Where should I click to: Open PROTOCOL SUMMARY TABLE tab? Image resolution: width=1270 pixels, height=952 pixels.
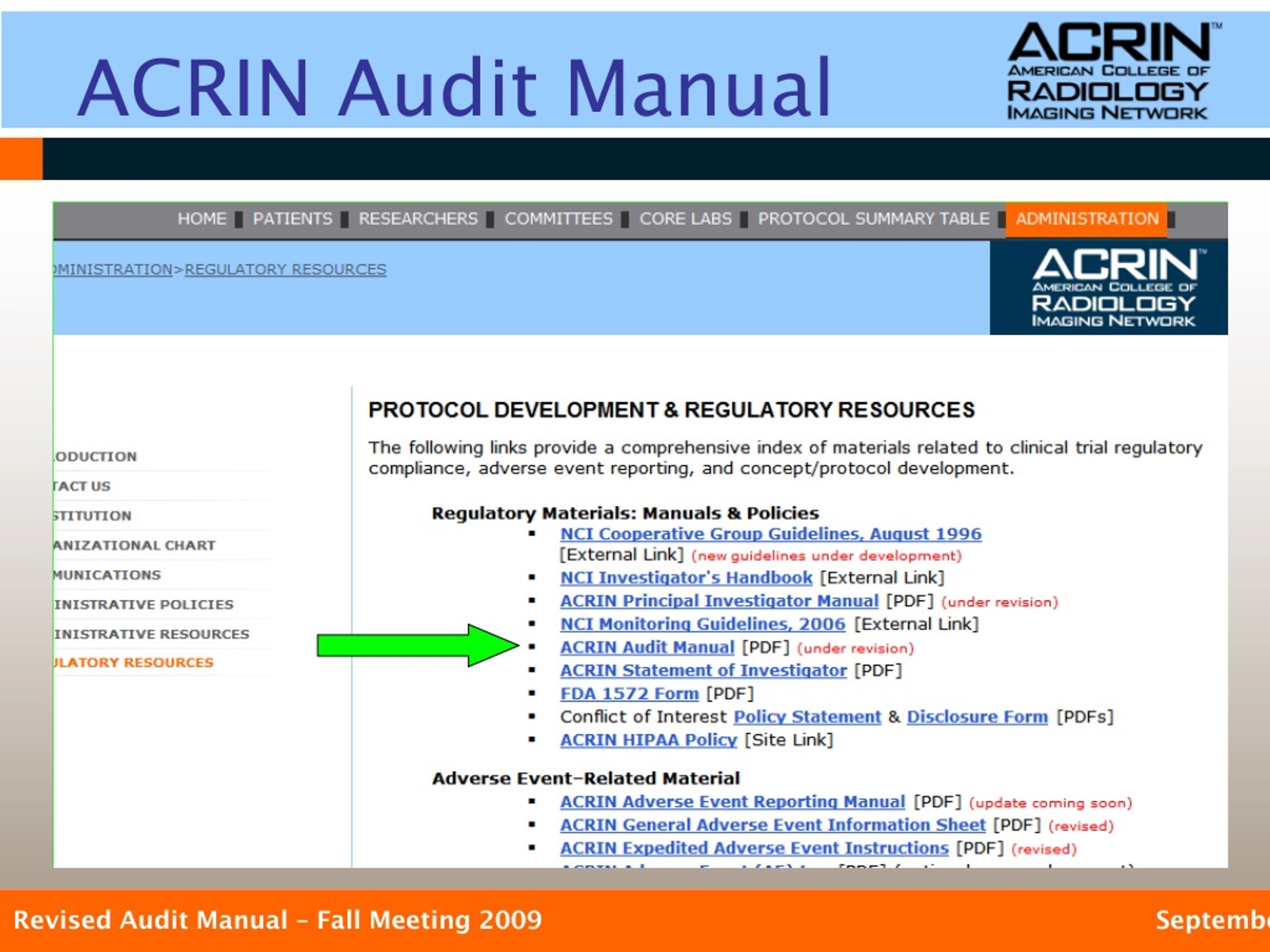coord(874,219)
